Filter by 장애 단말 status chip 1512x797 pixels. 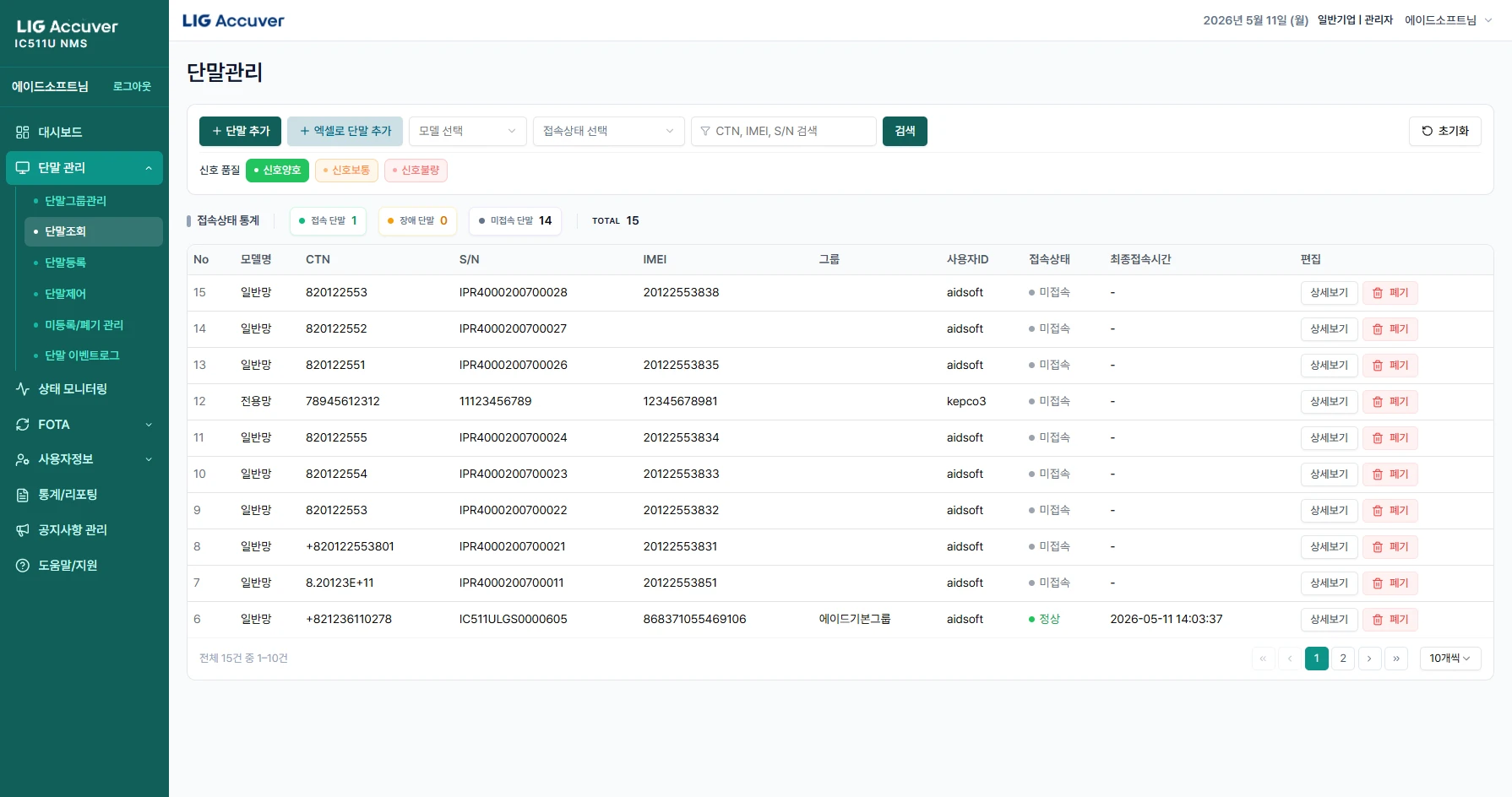(417, 221)
